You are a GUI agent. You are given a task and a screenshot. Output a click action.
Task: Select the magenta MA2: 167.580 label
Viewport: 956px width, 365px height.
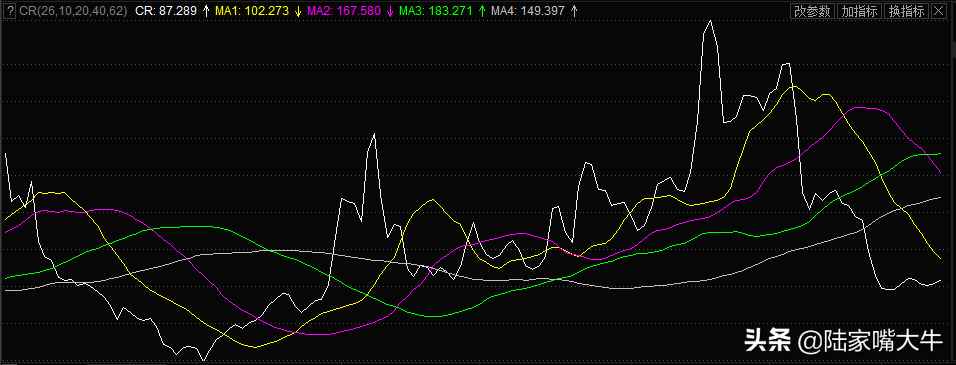(x=344, y=11)
